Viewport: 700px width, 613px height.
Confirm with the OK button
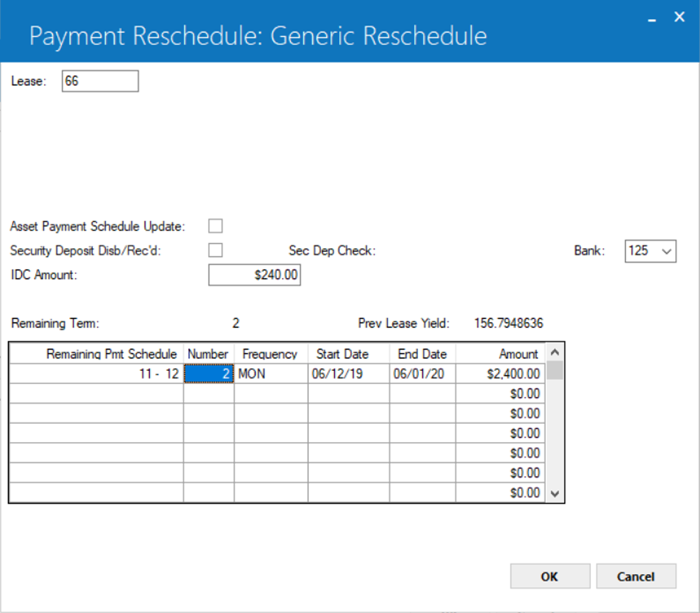[550, 576]
